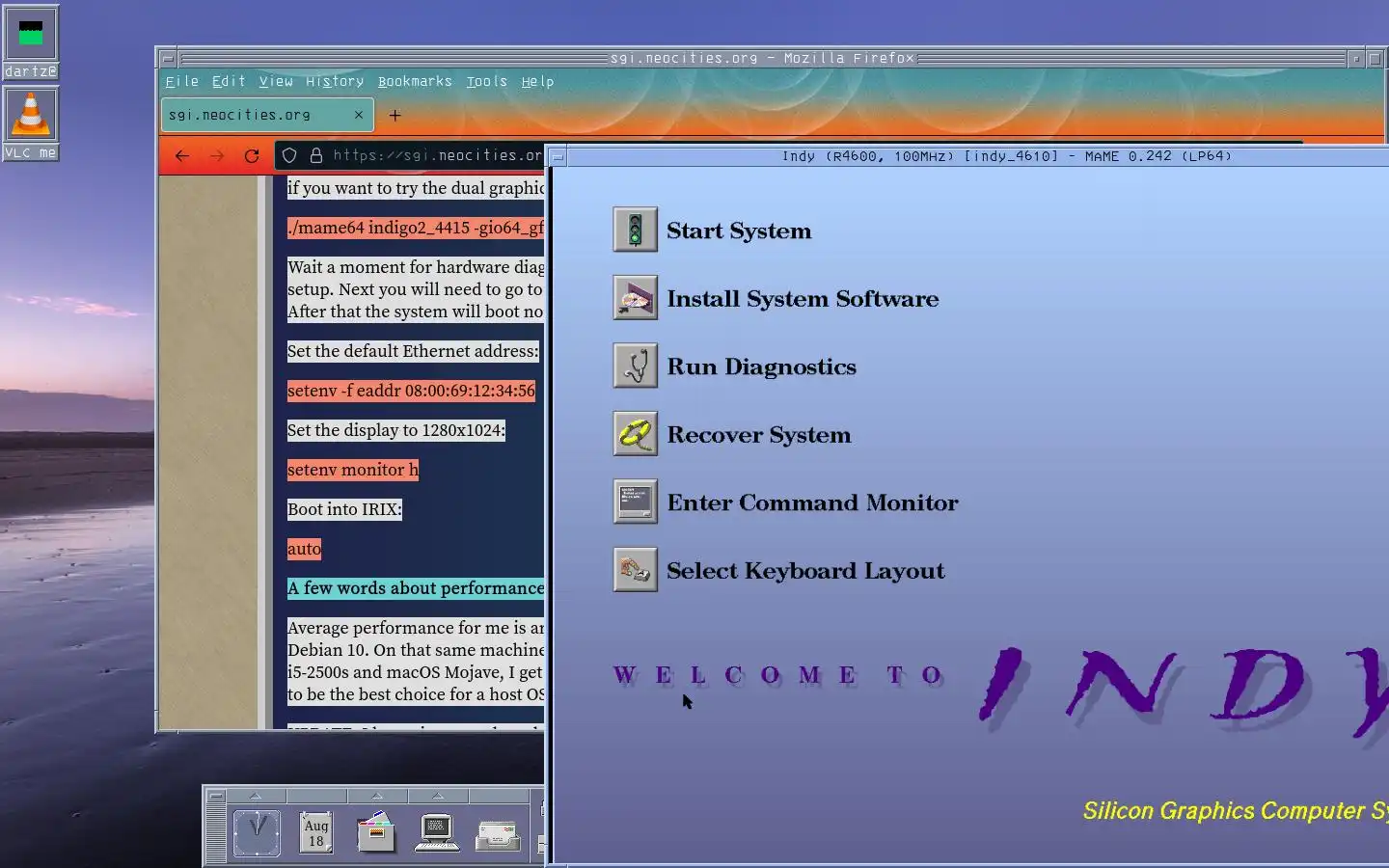Expand subpanel arrow above the clock
The height and width of the screenshot is (868, 1389).
click(x=256, y=796)
